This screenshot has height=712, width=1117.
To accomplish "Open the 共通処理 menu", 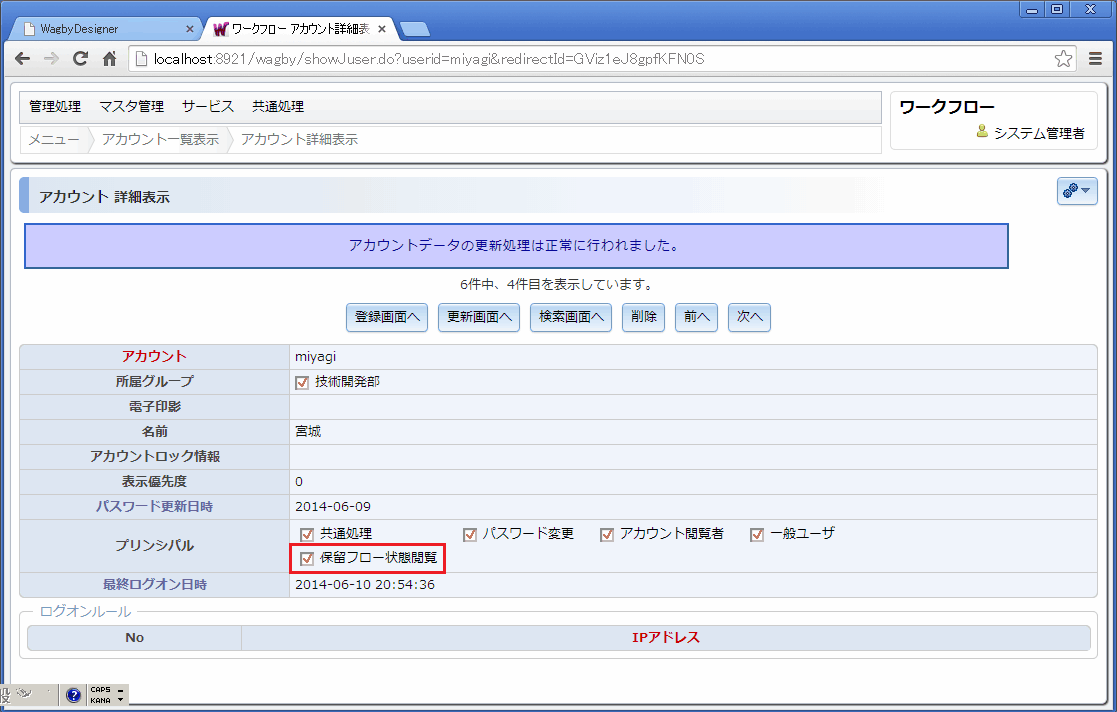I will [278, 106].
